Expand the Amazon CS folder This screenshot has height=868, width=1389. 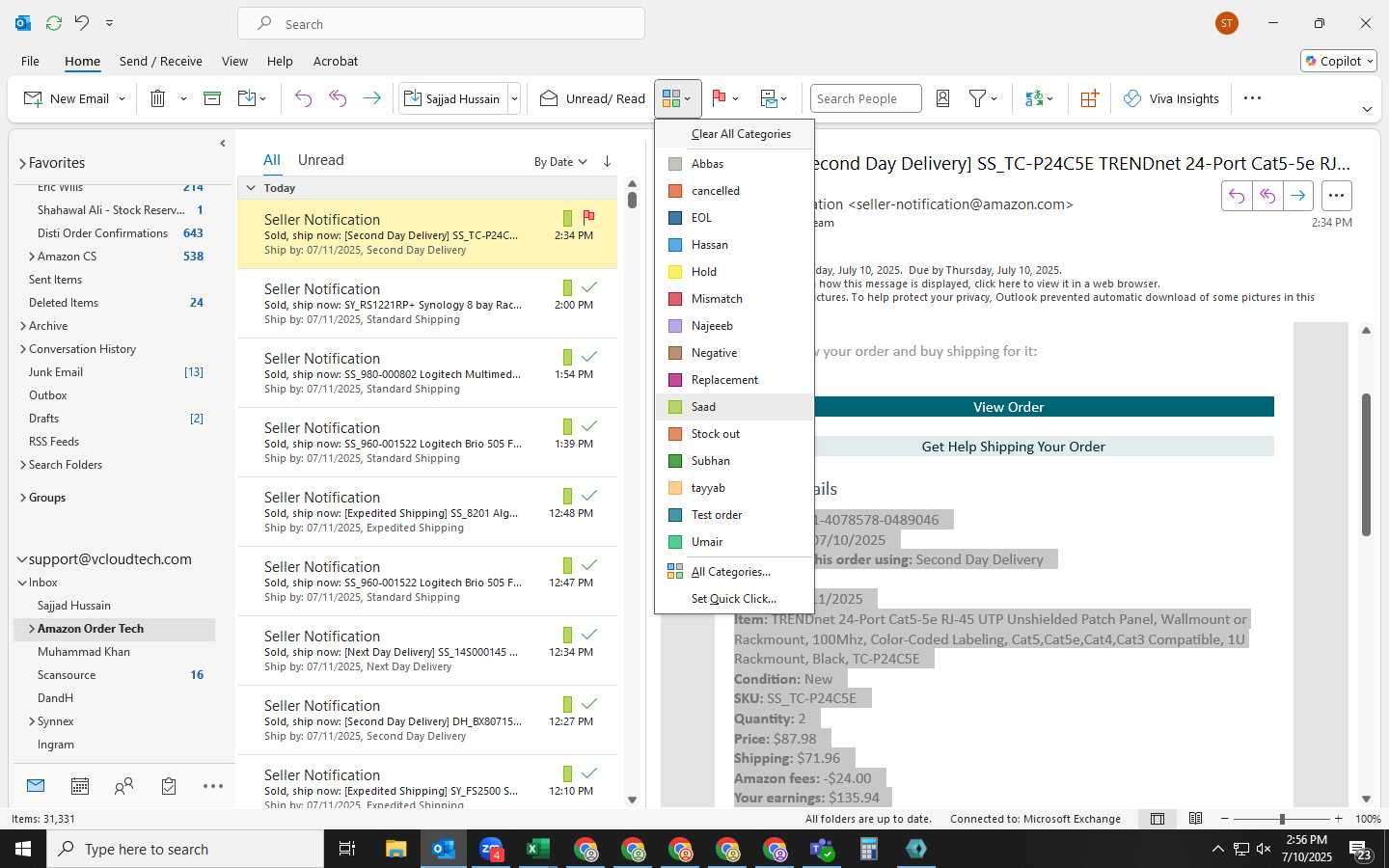[32, 257]
